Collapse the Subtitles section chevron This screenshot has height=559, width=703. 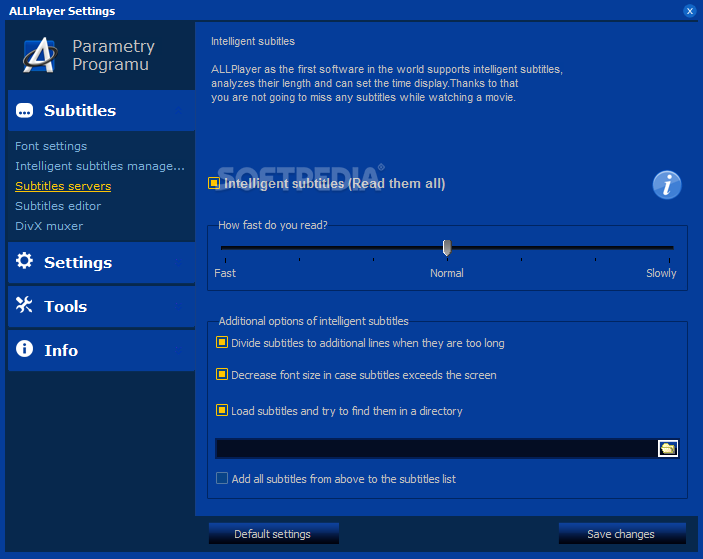tap(179, 111)
